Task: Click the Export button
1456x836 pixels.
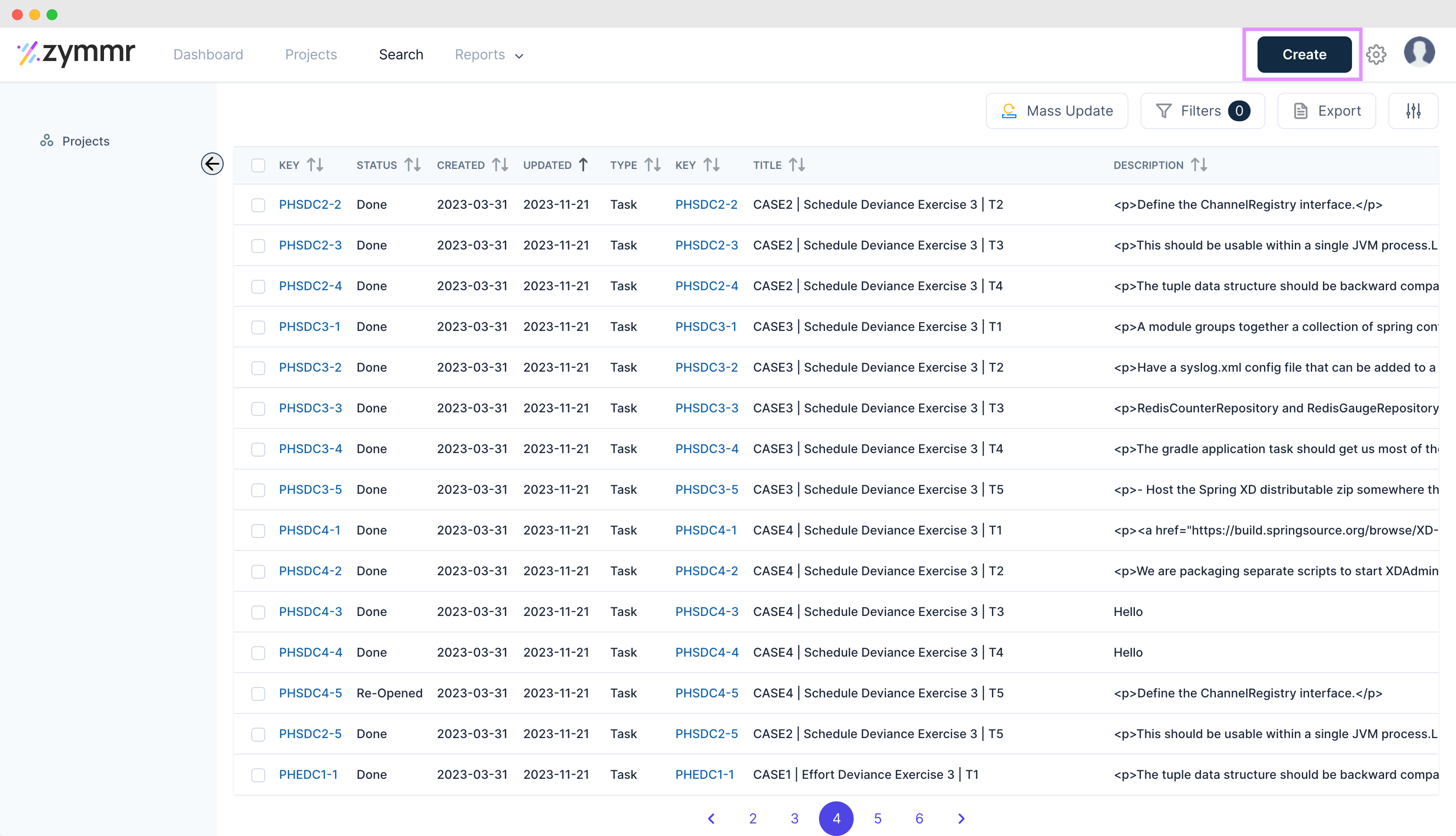Action: 1326,111
